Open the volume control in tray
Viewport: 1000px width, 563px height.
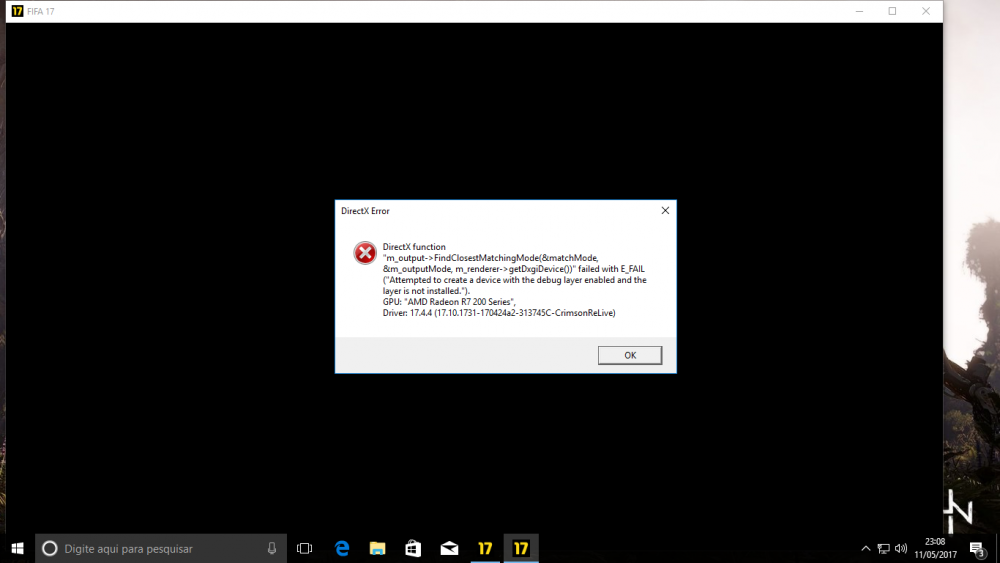[x=901, y=548]
